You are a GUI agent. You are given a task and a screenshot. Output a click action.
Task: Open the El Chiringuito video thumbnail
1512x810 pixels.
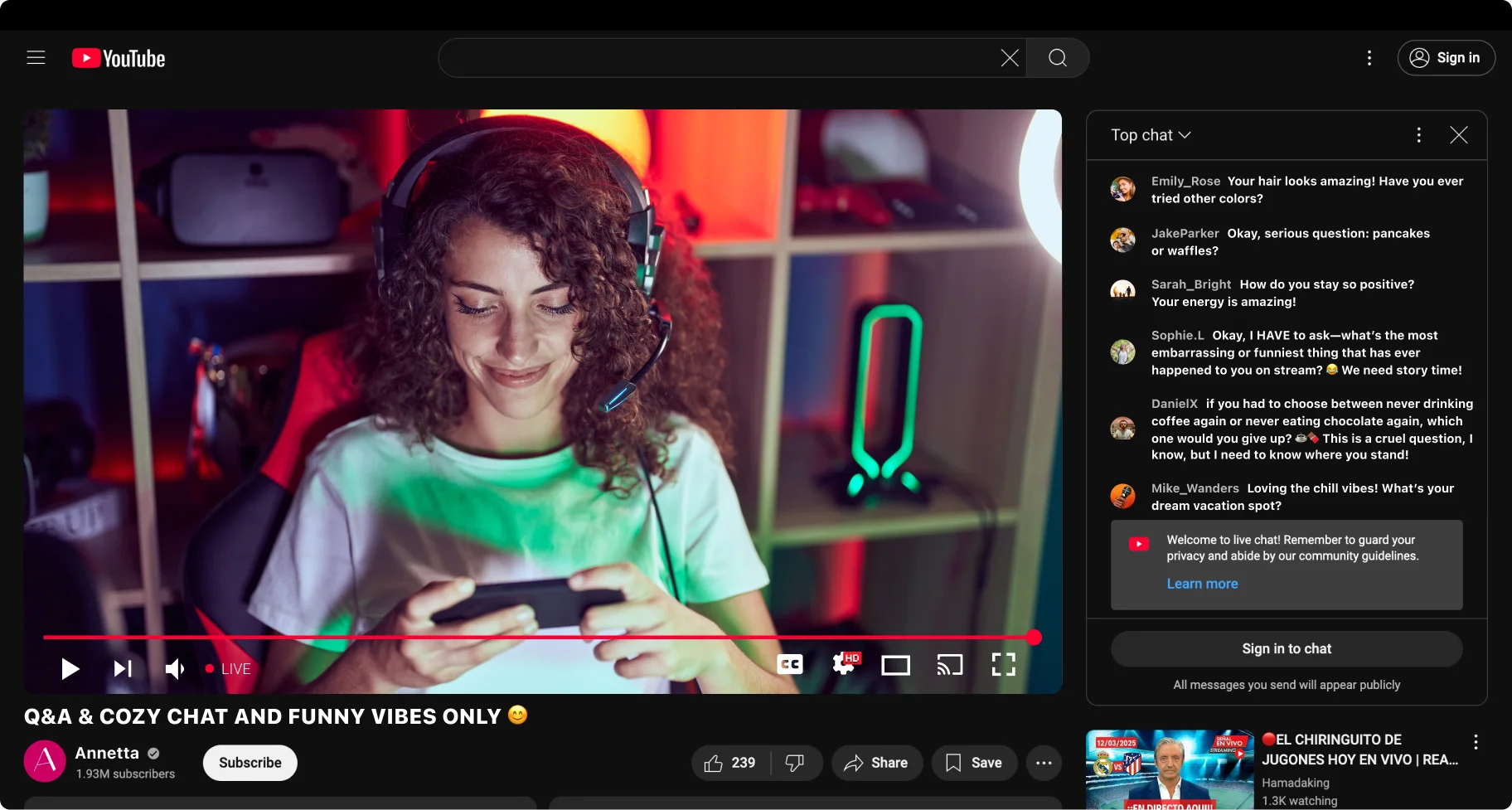point(1169,769)
